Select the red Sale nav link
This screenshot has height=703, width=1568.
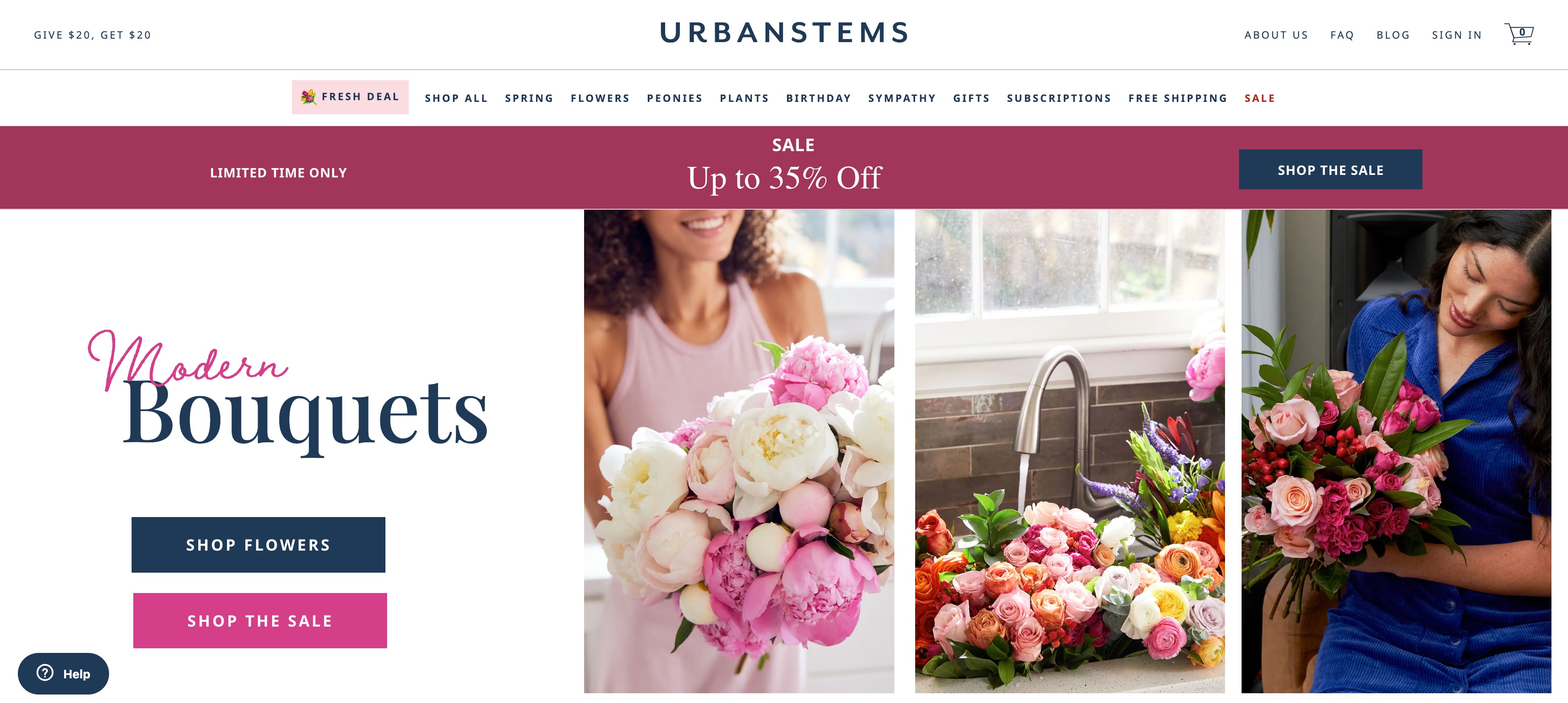[x=1259, y=98]
